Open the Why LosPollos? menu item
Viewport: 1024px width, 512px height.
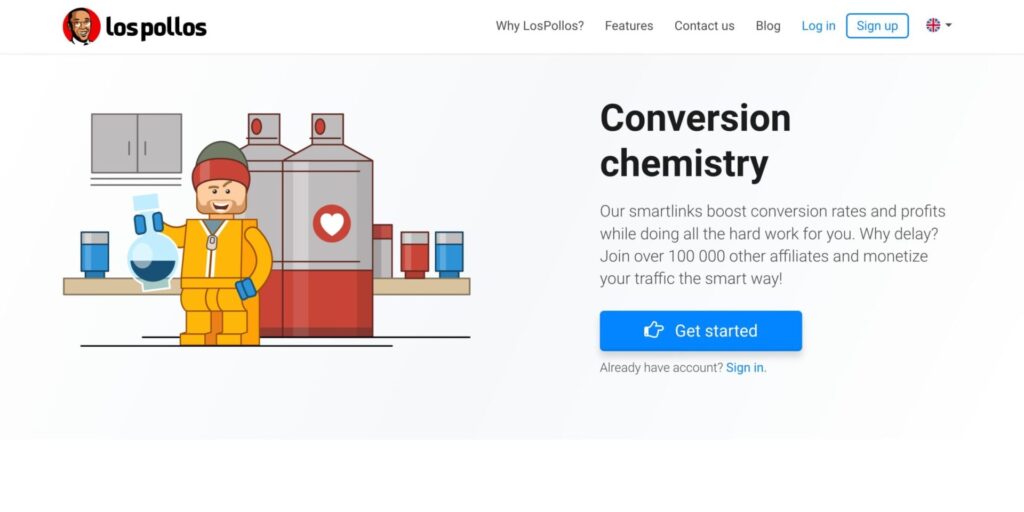click(x=539, y=26)
